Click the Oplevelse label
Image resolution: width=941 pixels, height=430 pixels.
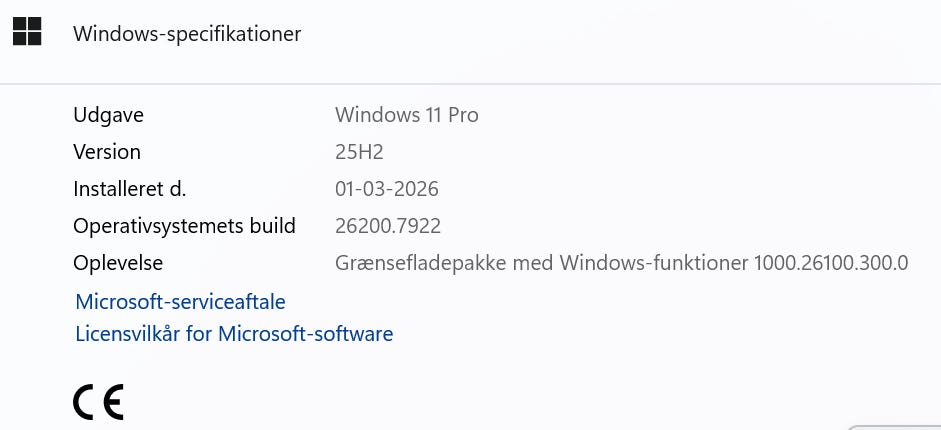[x=118, y=263]
